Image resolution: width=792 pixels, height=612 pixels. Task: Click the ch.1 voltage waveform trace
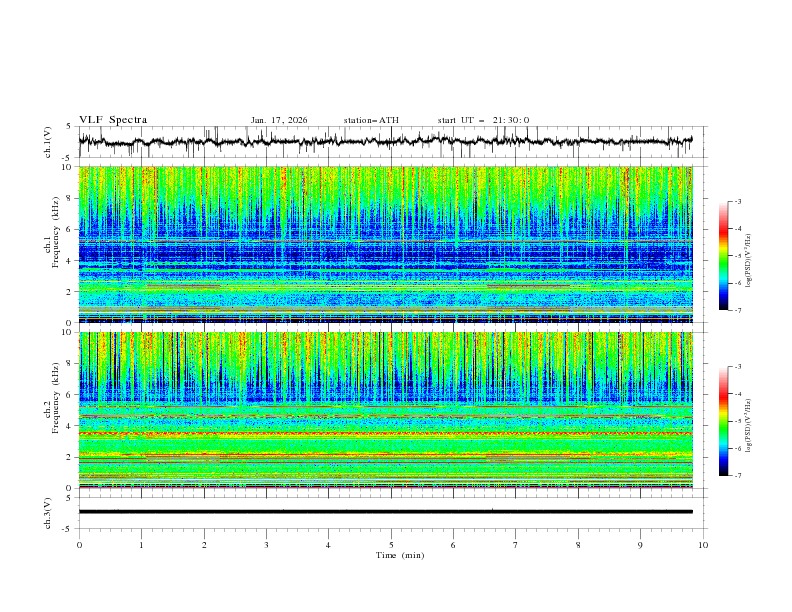click(x=385, y=141)
